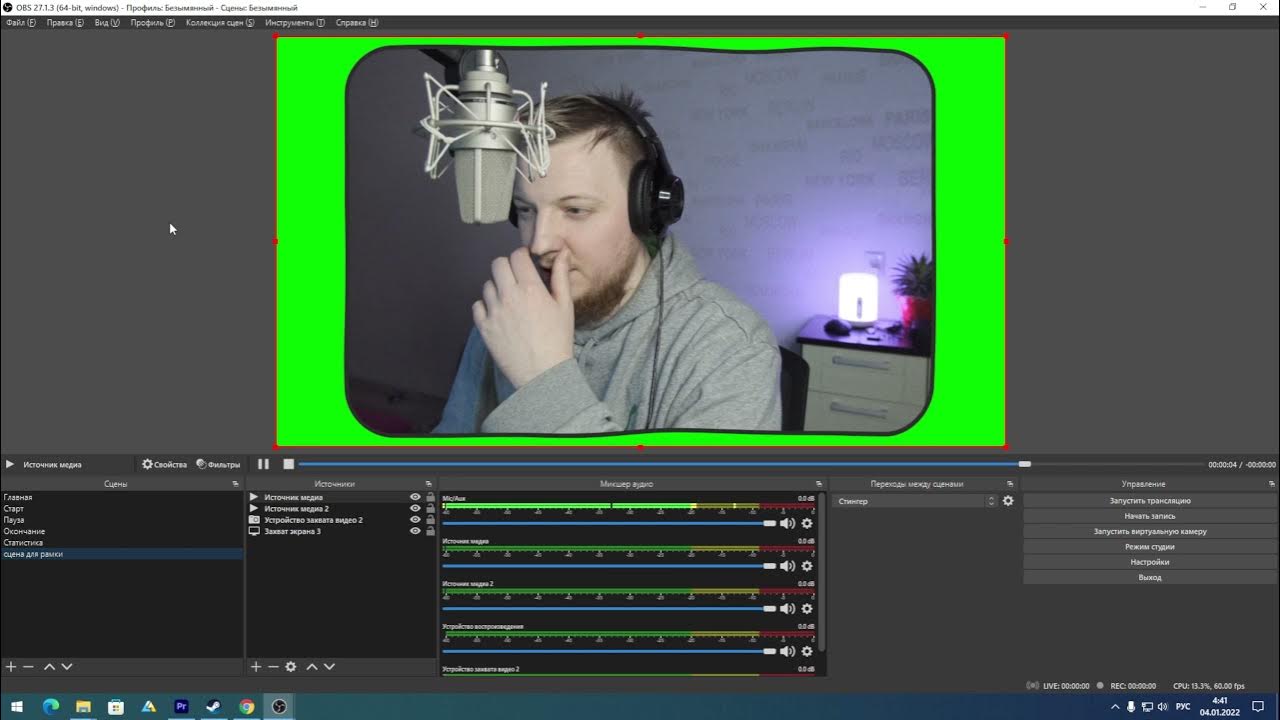Mute Источник медиа channel in mixer
The height and width of the screenshot is (720, 1280).
788,566
